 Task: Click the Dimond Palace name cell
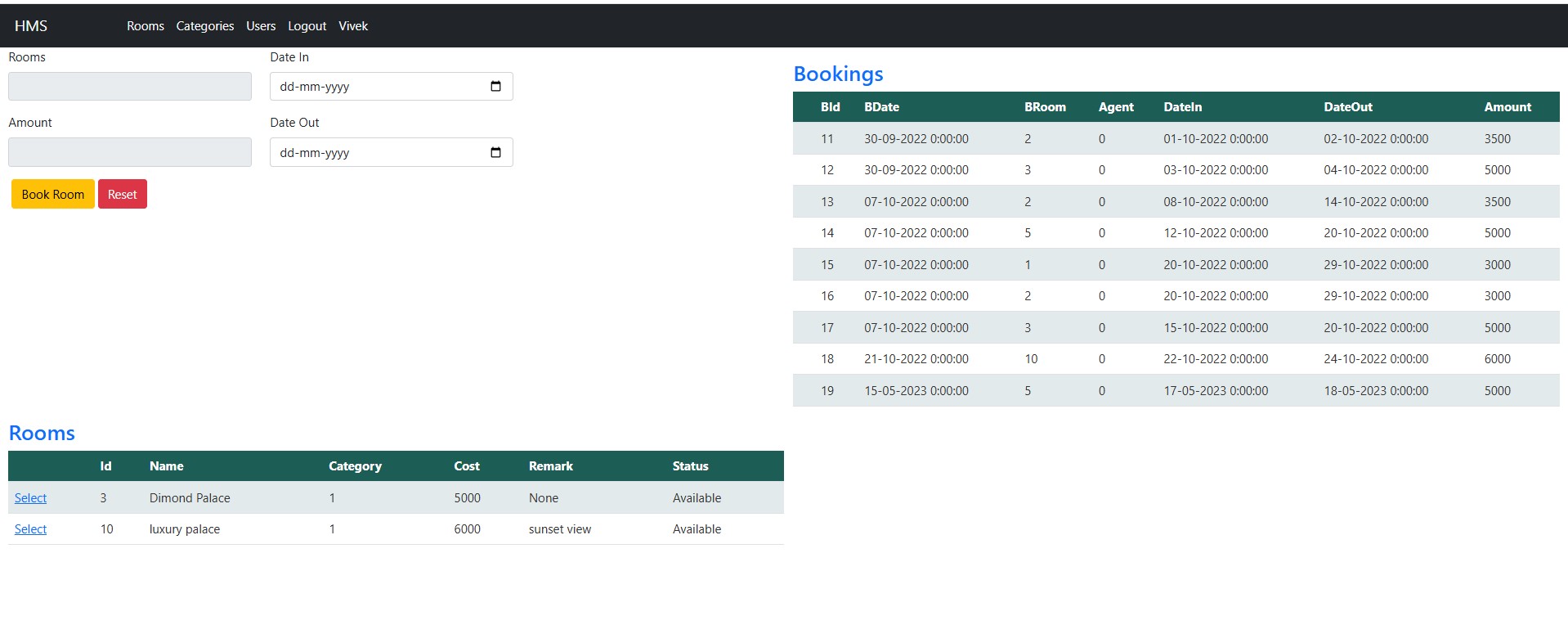point(190,498)
